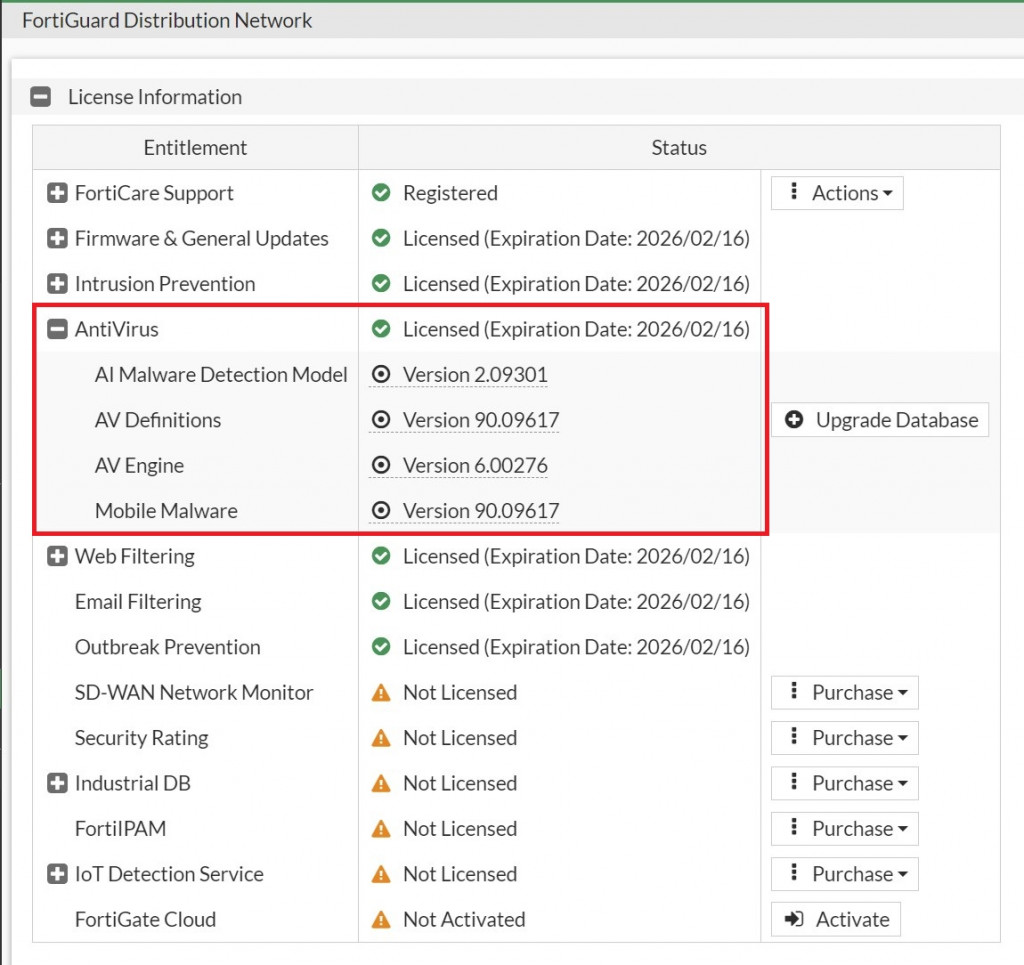The image size is (1024, 965).
Task: Click the AV Definitions label
Action: point(157,420)
